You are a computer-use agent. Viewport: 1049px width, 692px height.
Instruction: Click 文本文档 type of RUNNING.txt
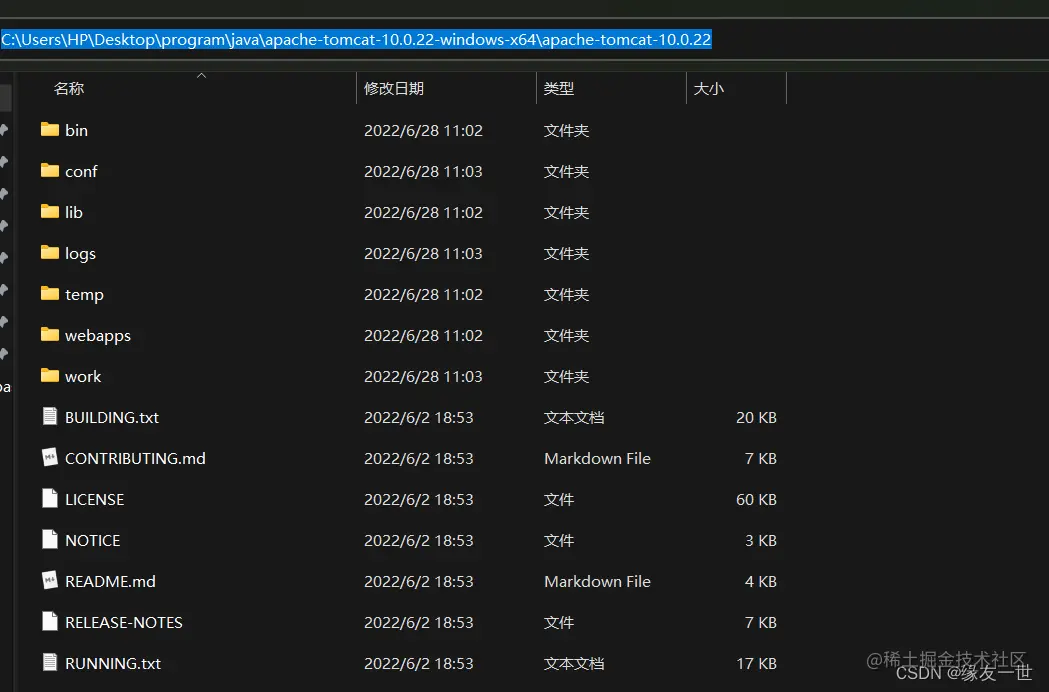(x=574, y=663)
